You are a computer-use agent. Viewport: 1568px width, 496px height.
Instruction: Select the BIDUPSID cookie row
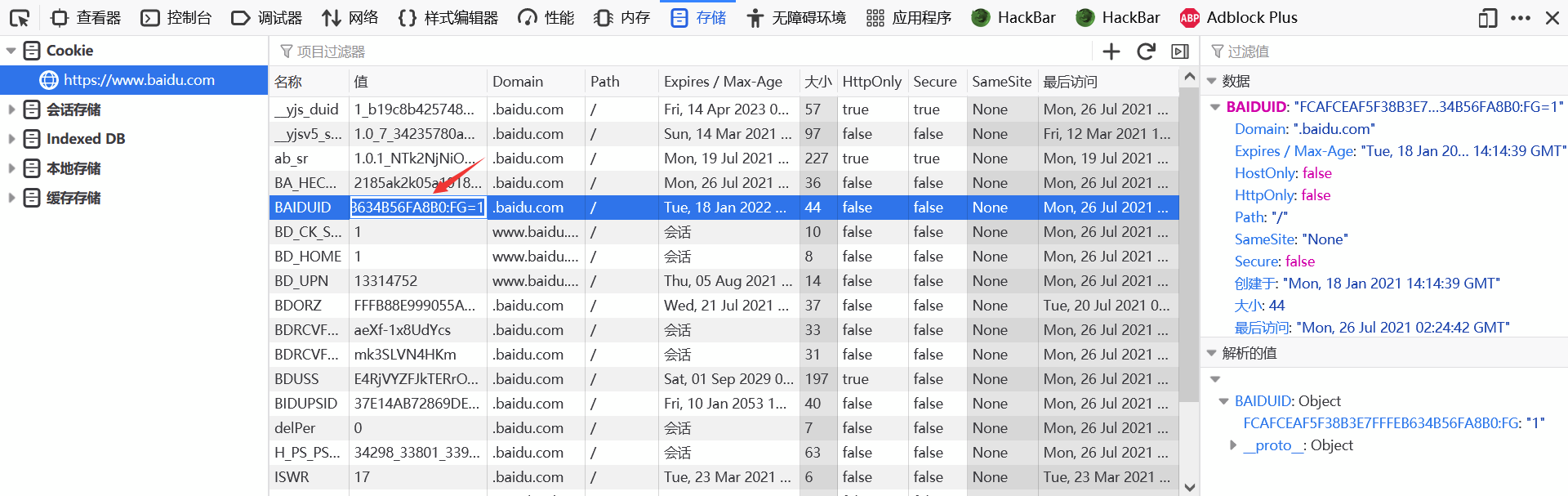724,404
